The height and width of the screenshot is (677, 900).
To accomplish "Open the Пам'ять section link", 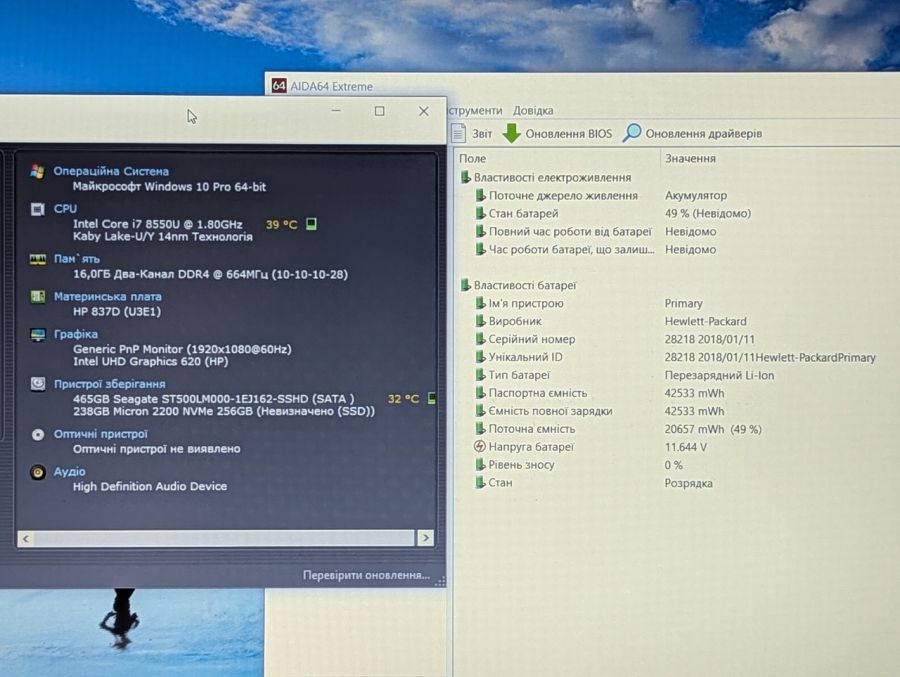I will [76, 259].
